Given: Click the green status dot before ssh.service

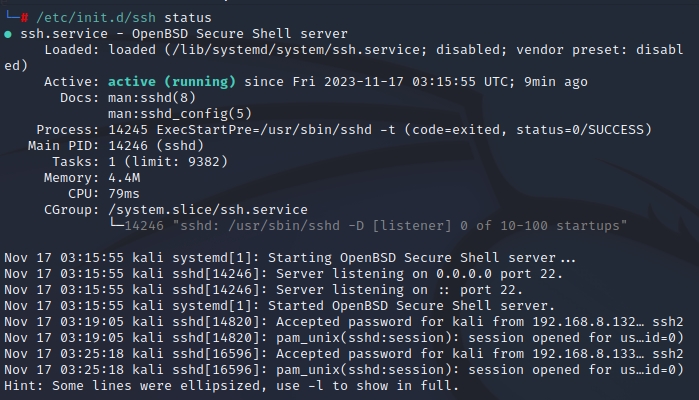Looking at the screenshot, I should click(x=9, y=34).
